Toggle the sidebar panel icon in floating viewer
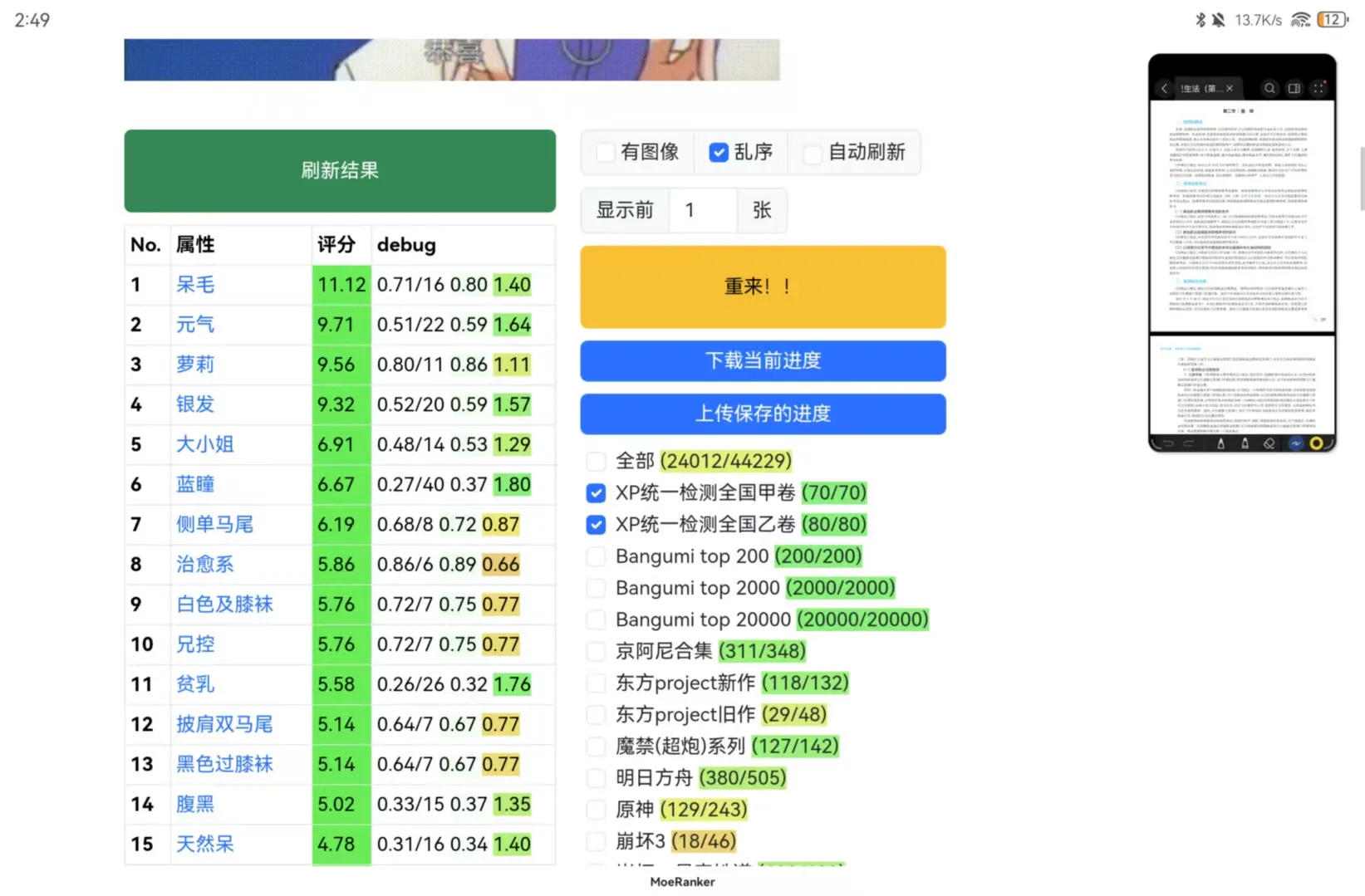Screen dimensions: 1365x896 (1294, 88)
